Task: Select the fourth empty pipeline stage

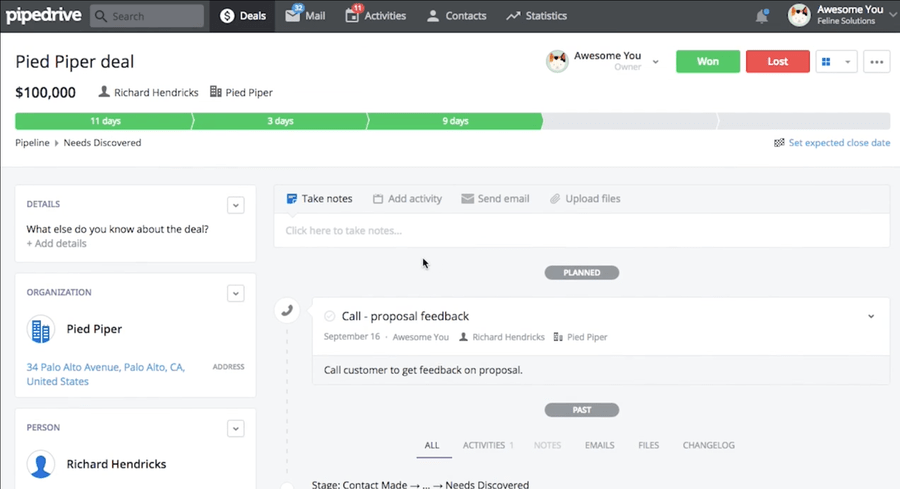Action: (630, 121)
